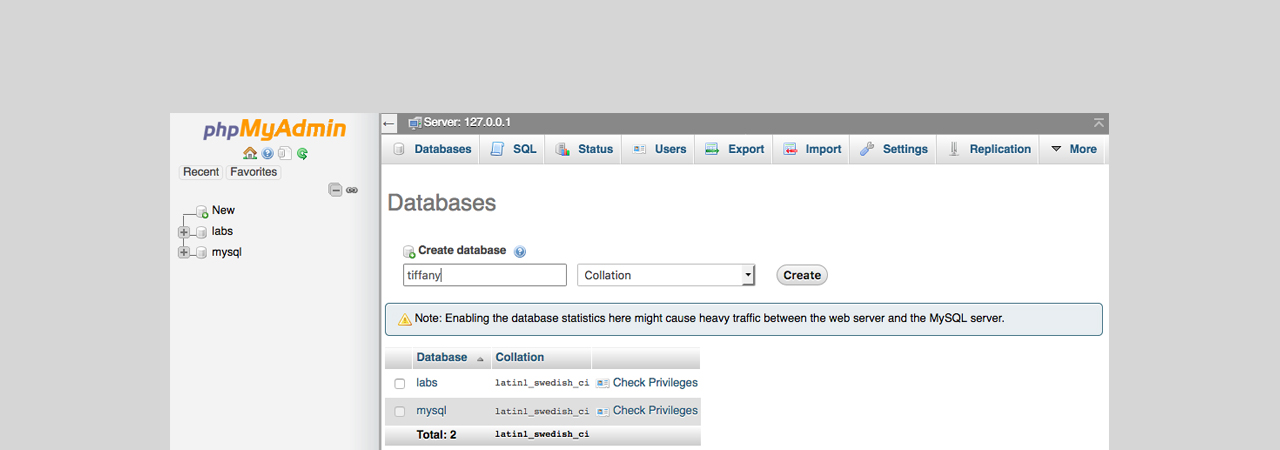Expand the mysql database tree node
The width and height of the screenshot is (1280, 450).
(x=184, y=253)
